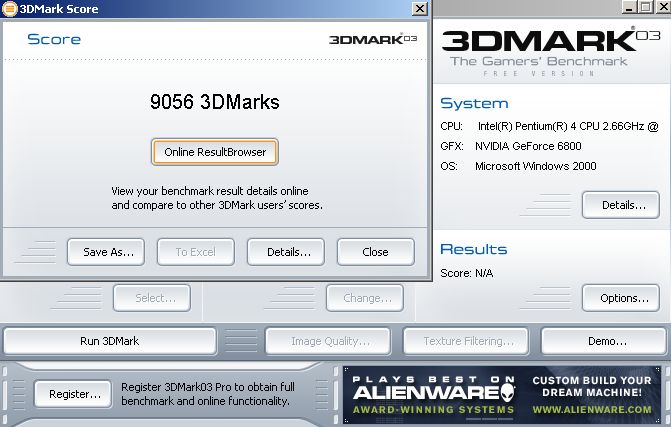Click the Change button in main window
The width and height of the screenshot is (671, 427).
pyautogui.click(x=365, y=298)
